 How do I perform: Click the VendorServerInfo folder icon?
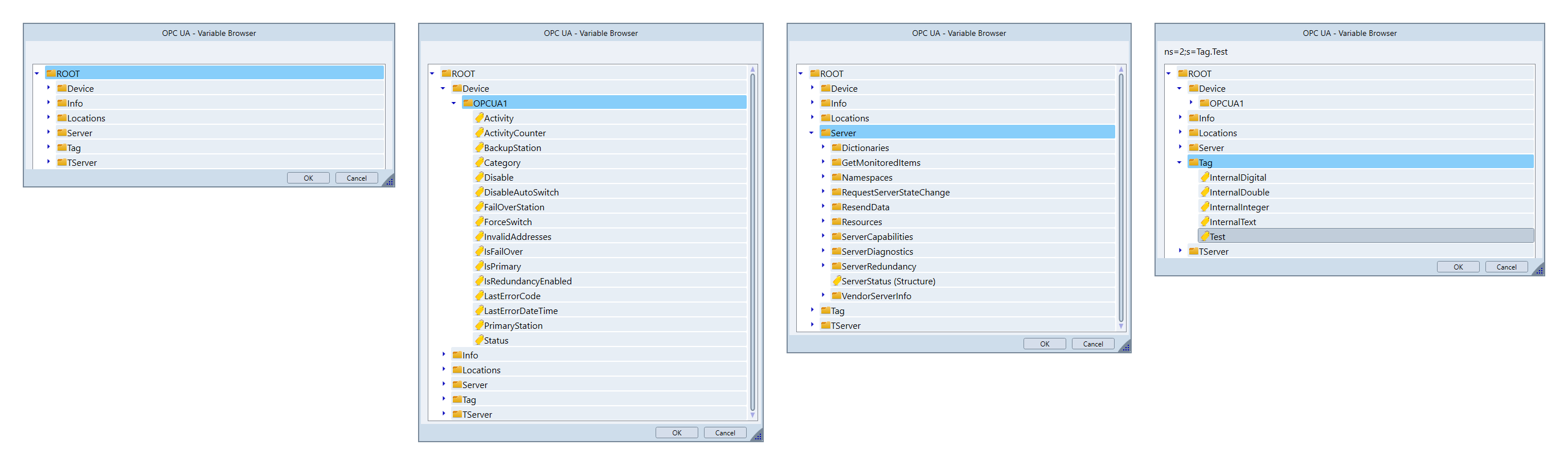coord(836,295)
